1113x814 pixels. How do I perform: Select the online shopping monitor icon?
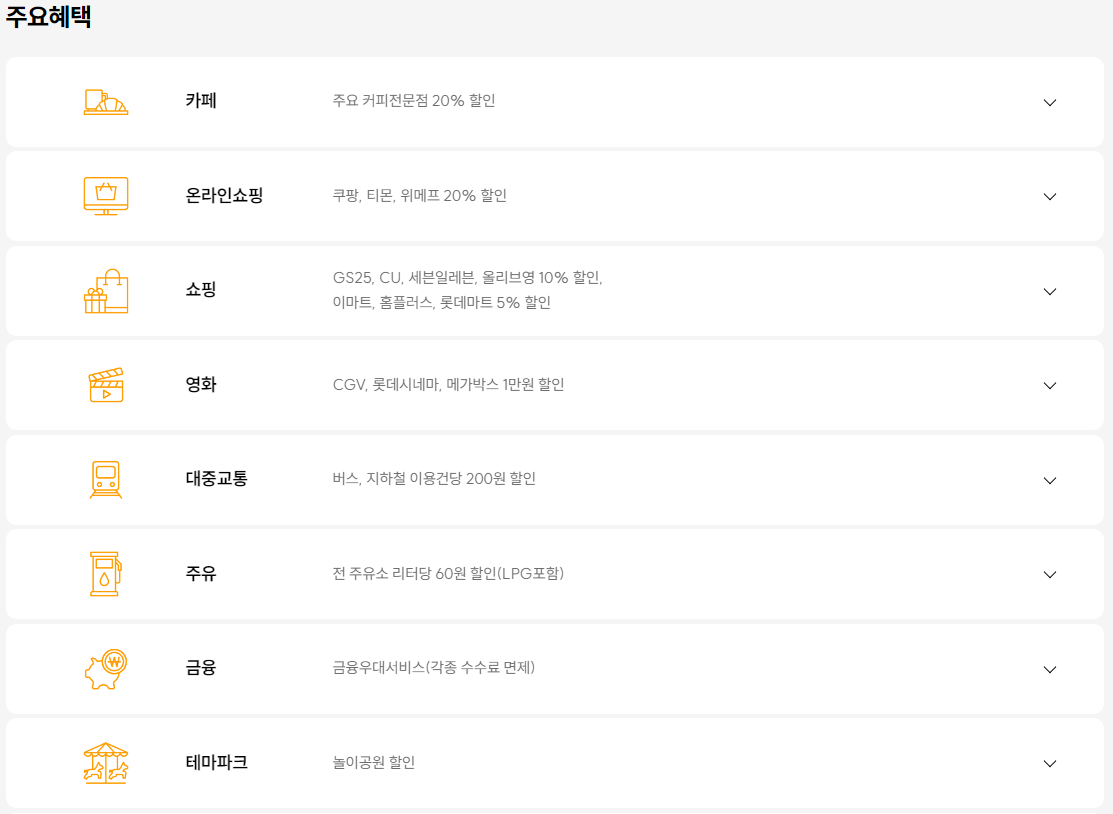click(x=105, y=196)
